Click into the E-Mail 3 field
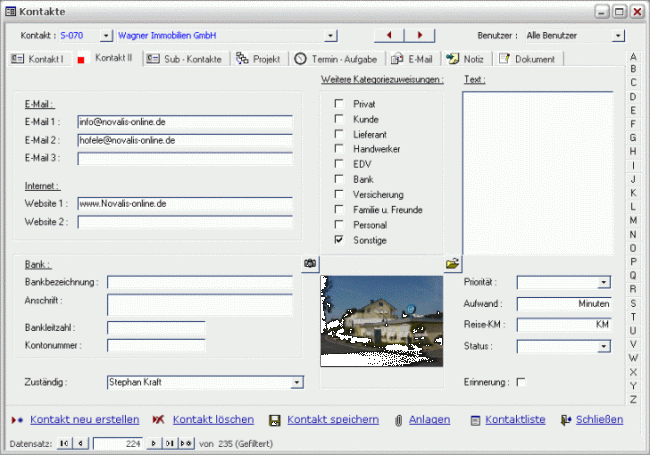Image resolution: width=650 pixels, height=455 pixels. tap(185, 158)
